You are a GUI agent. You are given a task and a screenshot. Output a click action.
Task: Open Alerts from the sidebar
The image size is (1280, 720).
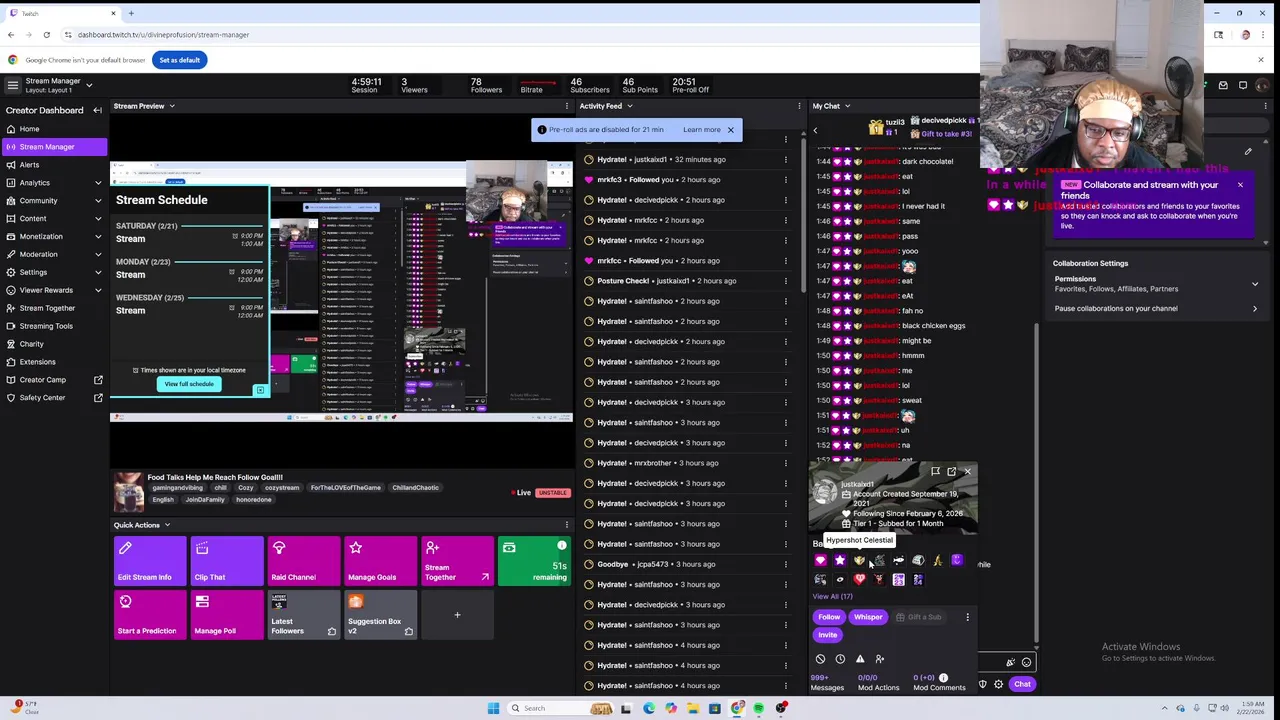coord(55,164)
